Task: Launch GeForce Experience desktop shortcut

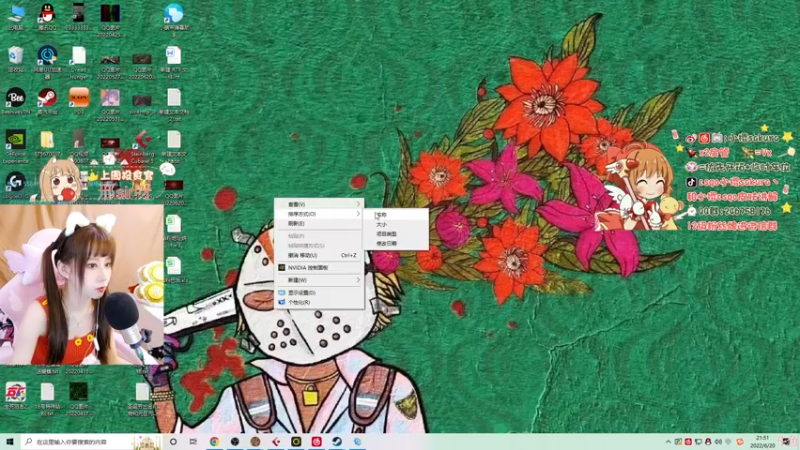Action: [x=16, y=146]
